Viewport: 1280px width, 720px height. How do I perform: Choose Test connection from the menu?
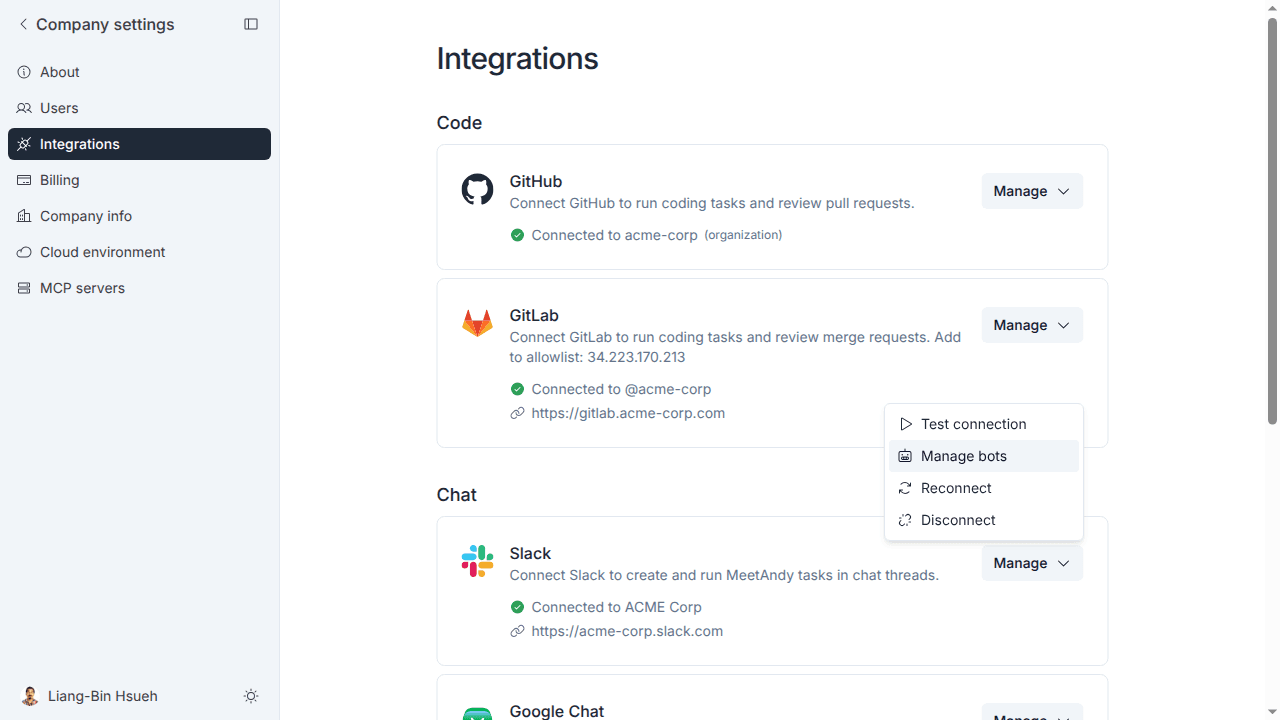click(984, 424)
